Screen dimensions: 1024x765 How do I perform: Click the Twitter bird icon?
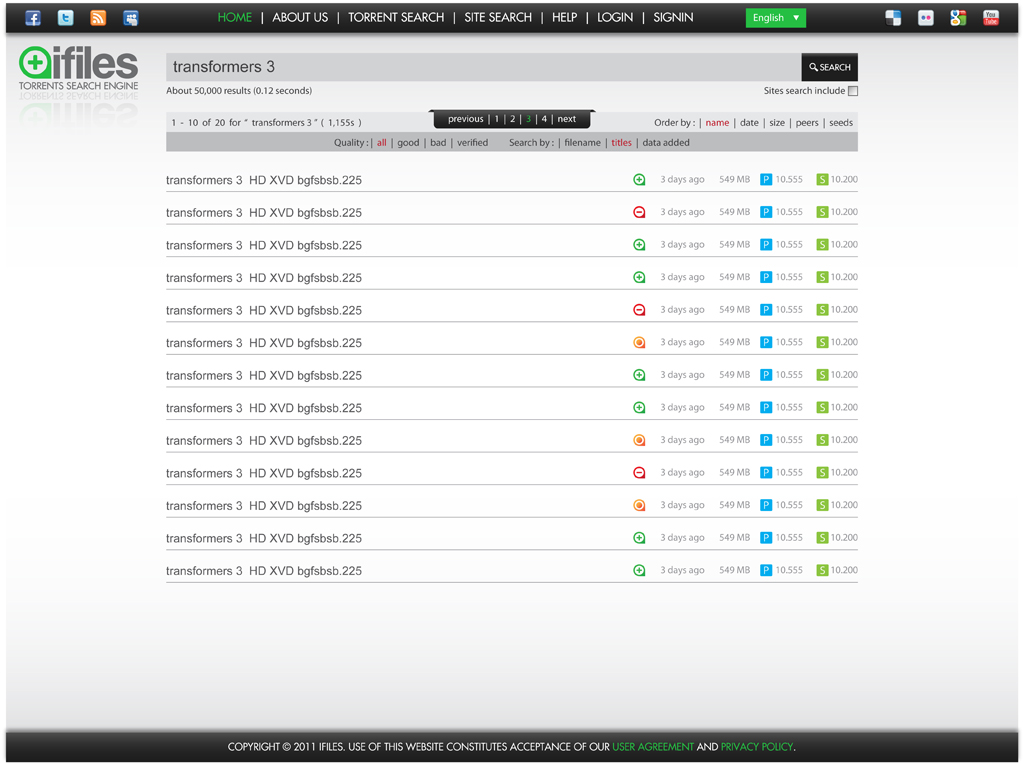(65, 18)
